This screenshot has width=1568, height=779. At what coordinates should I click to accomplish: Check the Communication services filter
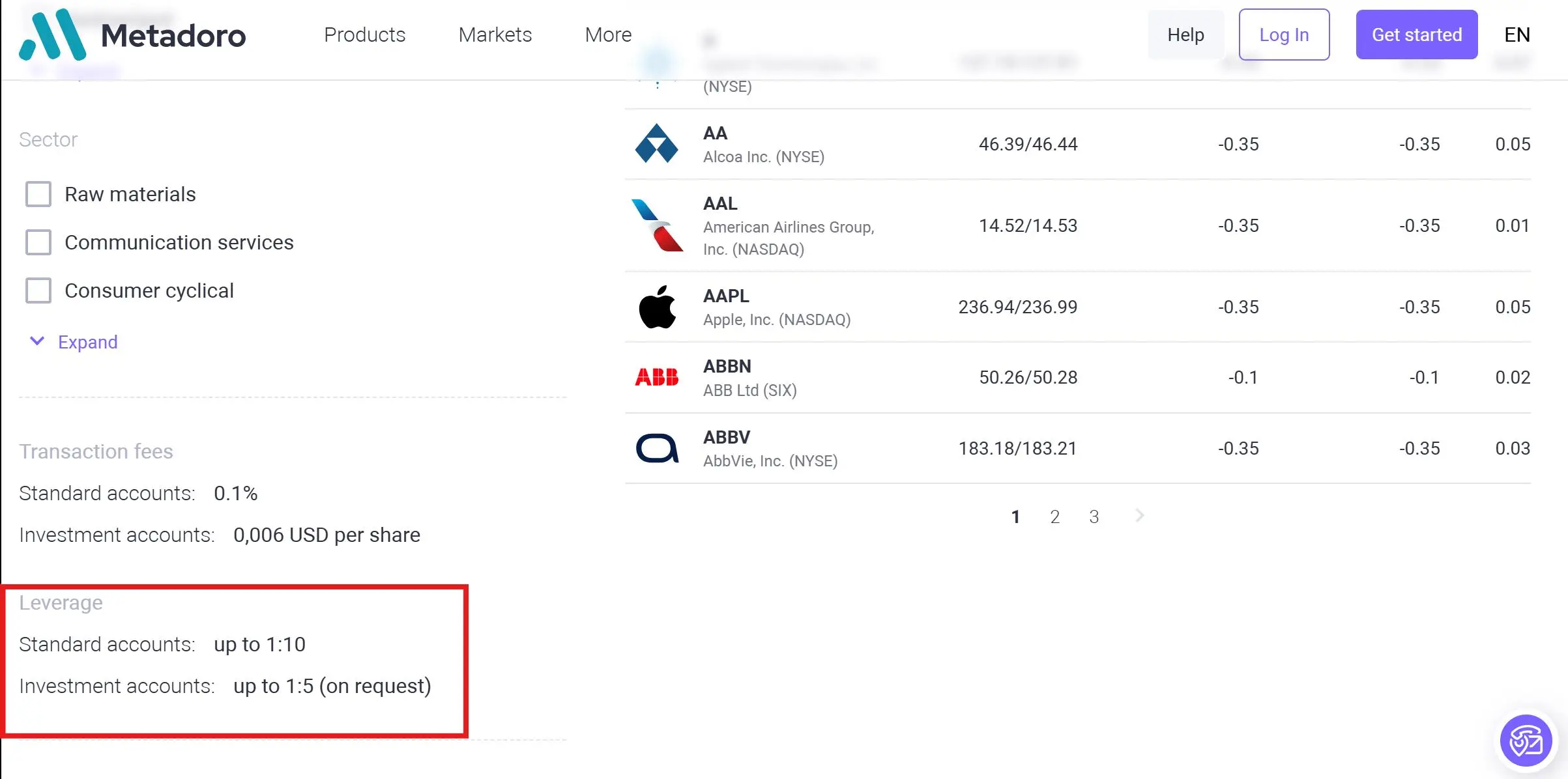click(38, 242)
